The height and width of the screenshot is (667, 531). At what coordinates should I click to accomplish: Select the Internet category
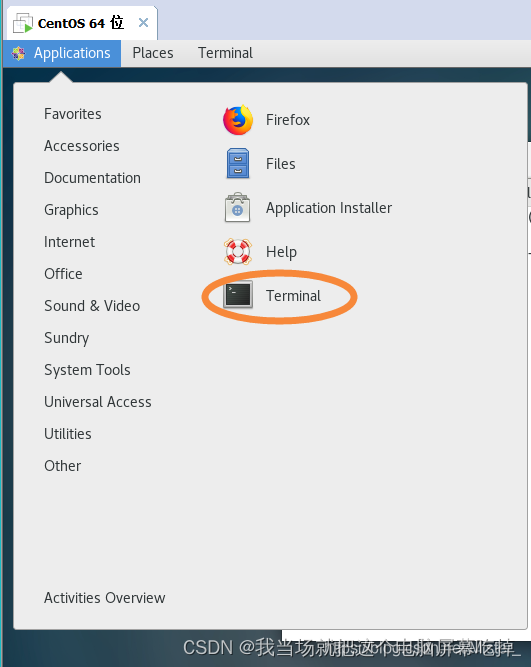click(69, 242)
